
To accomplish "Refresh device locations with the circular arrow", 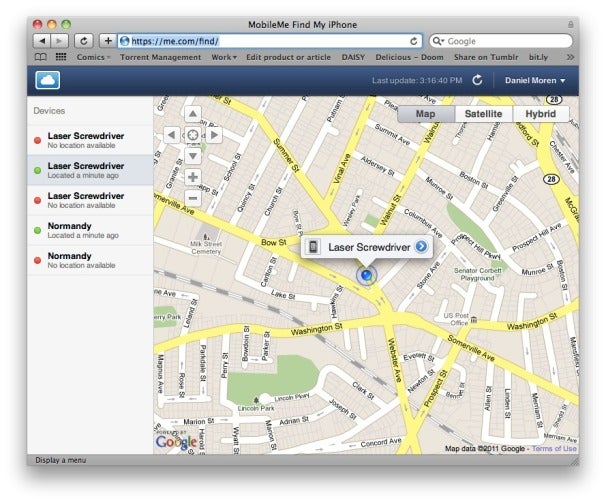I will point(477,80).
